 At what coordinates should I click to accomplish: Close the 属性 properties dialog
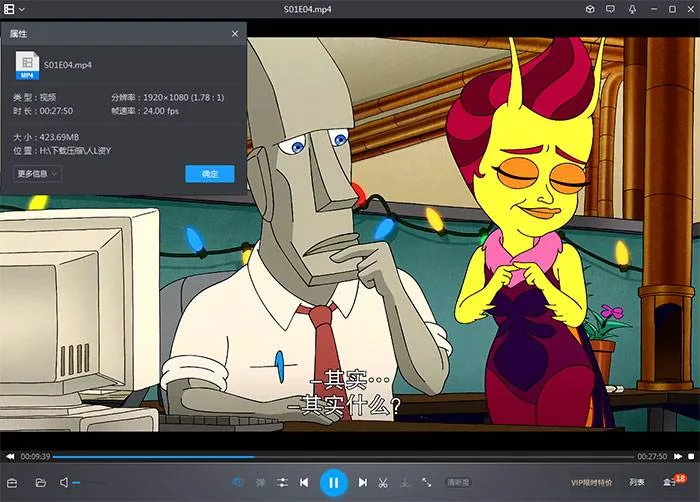click(235, 33)
